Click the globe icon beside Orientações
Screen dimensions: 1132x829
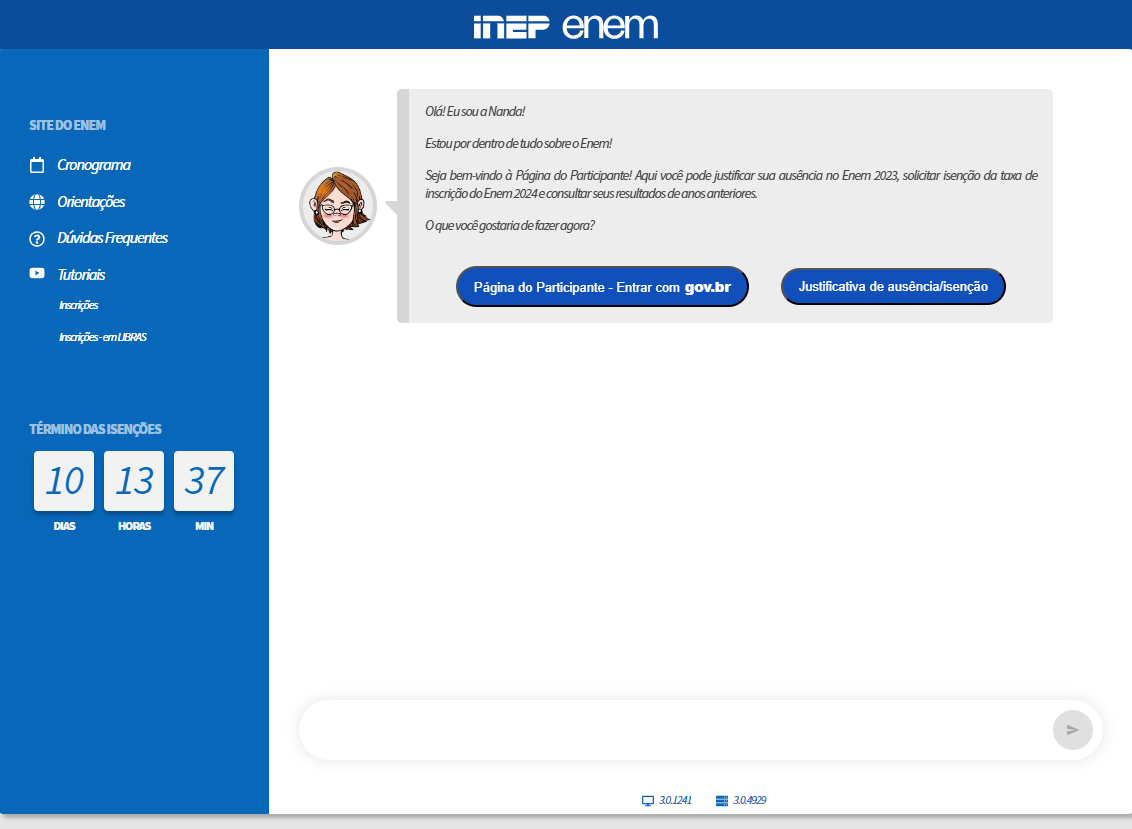[37, 202]
